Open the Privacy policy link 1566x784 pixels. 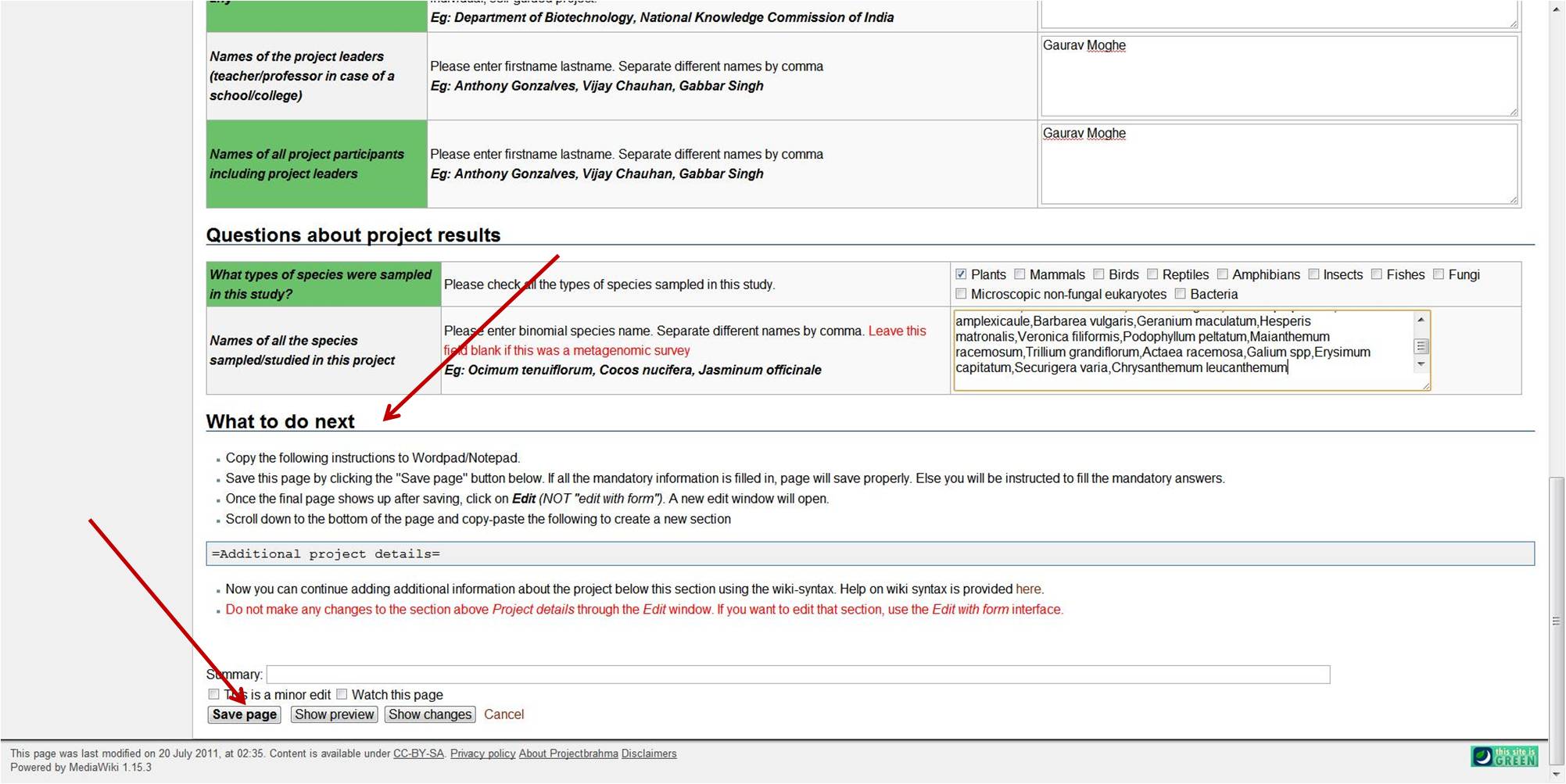pos(482,754)
